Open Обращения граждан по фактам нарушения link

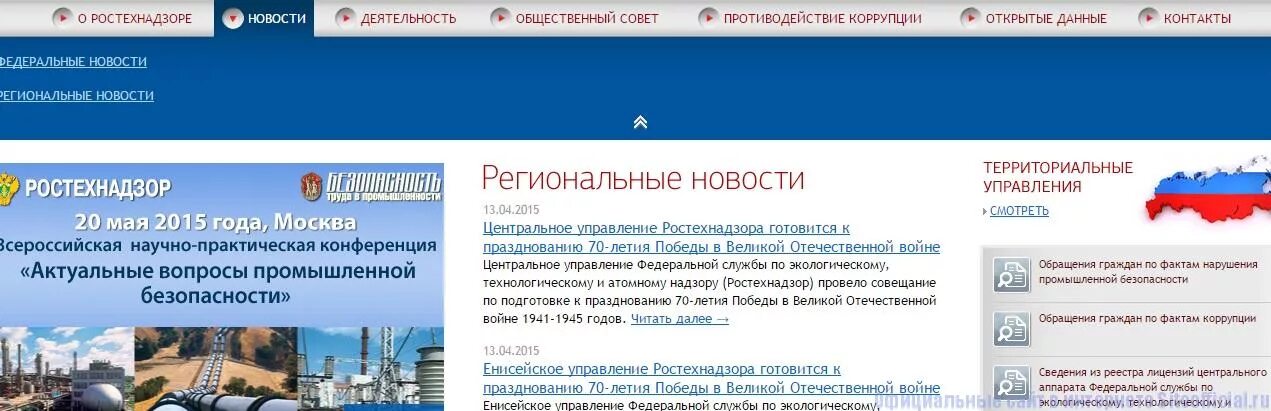pyautogui.click(x=1148, y=272)
